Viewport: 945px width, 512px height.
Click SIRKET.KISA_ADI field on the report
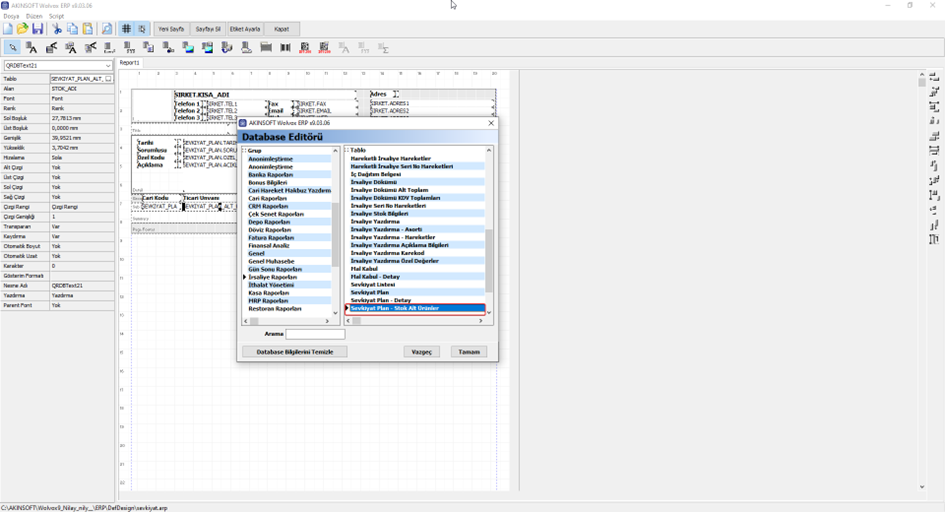(x=202, y=95)
